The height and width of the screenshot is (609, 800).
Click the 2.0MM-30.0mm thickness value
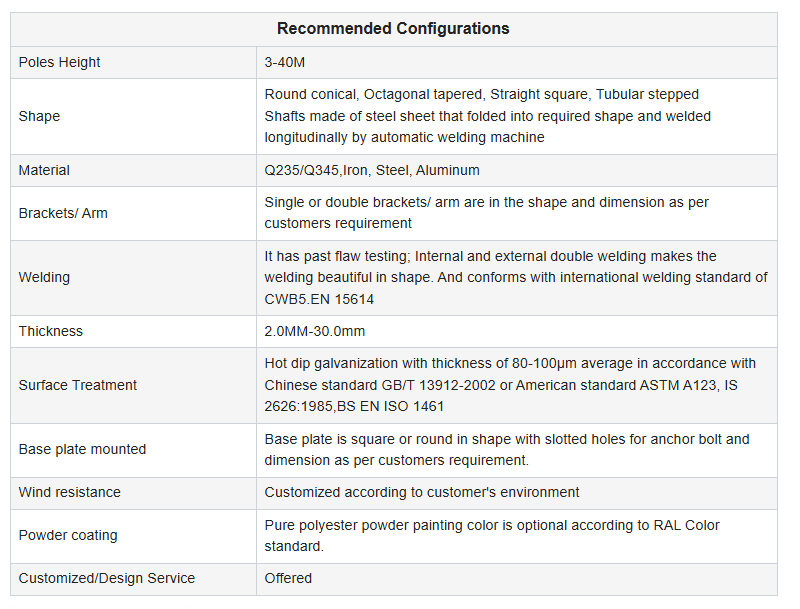315,331
